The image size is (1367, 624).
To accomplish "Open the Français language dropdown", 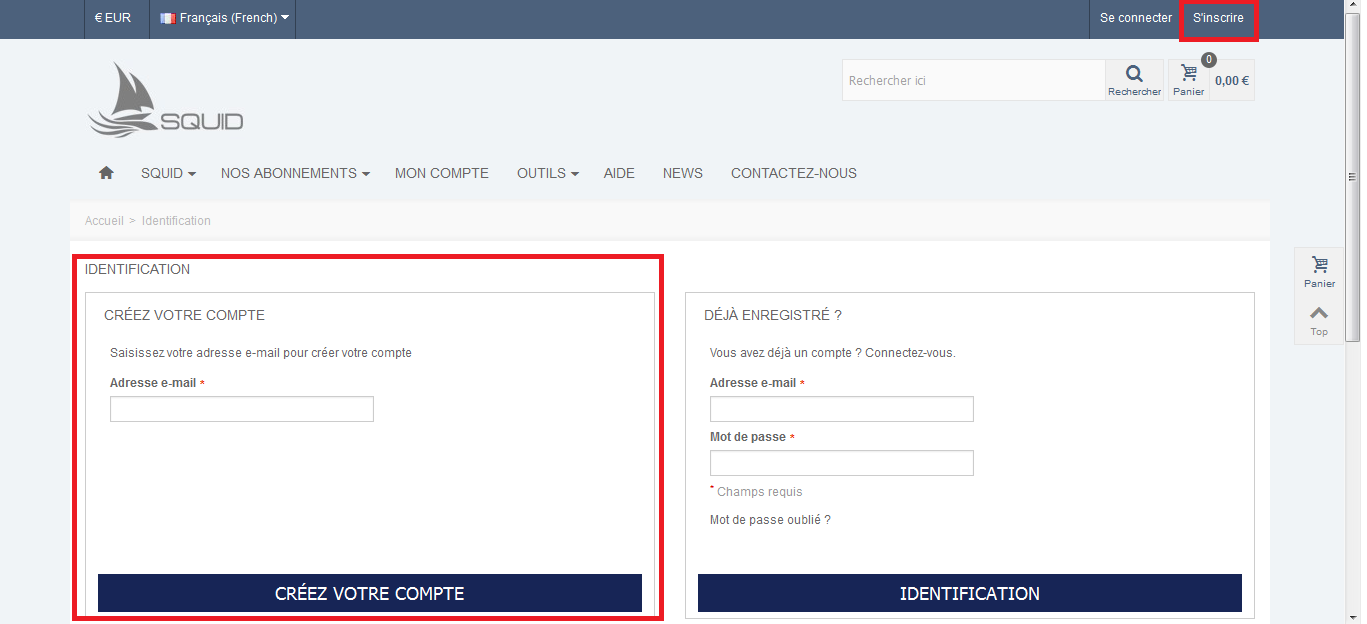I will [225, 18].
